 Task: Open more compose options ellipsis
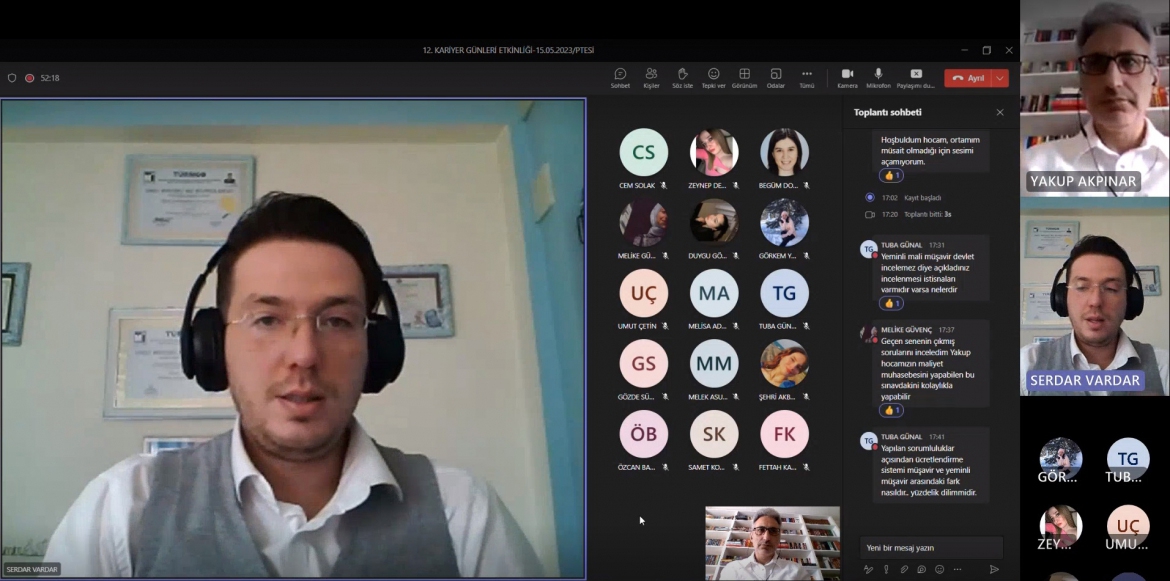point(957,569)
